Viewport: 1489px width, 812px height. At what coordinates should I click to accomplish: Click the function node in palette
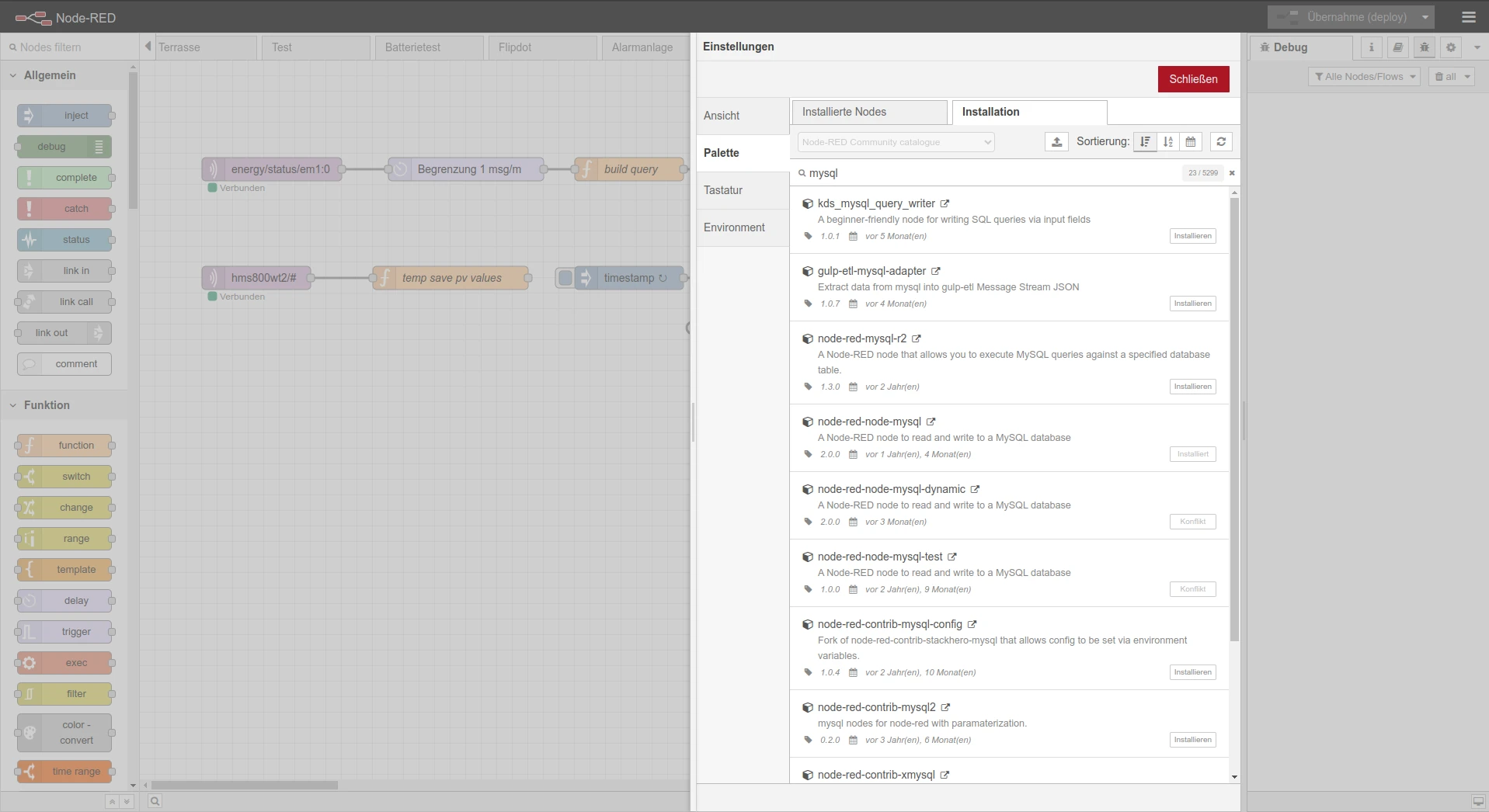64,446
